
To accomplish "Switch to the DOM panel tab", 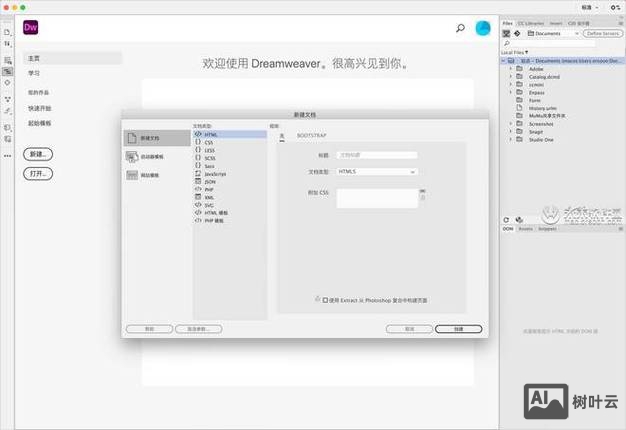I will (508, 229).
